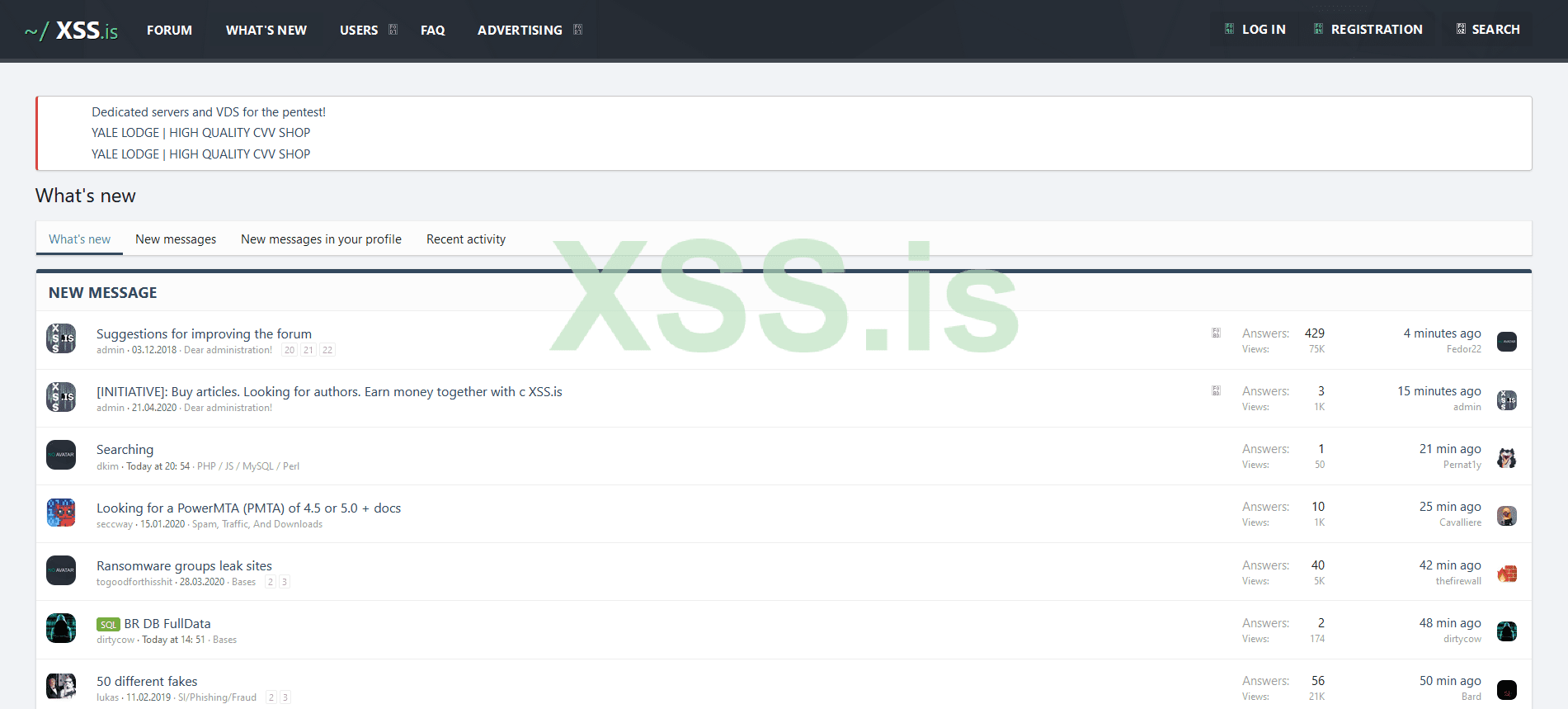Screen dimensions: 1568x709
Task: Open dirtycow's last-poster avatar on BR DB row
Action: [1507, 631]
